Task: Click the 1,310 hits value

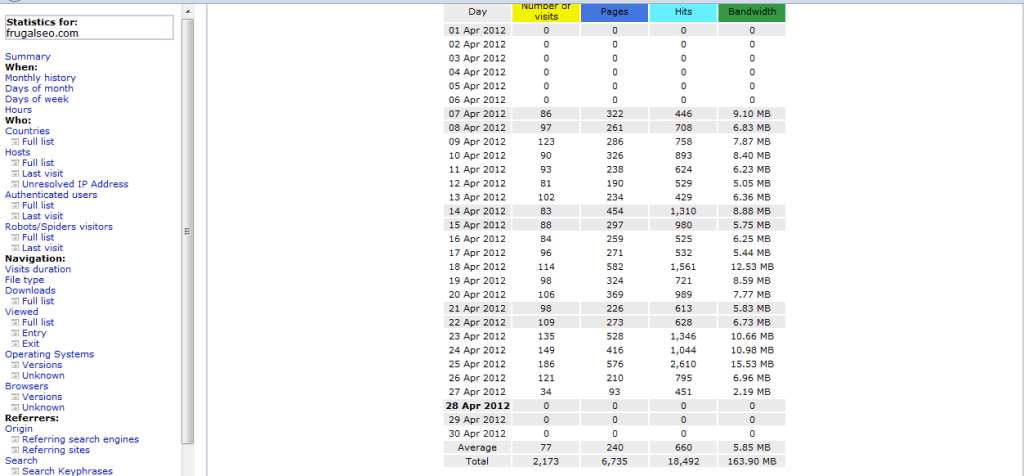Action: pyautogui.click(x=683, y=211)
